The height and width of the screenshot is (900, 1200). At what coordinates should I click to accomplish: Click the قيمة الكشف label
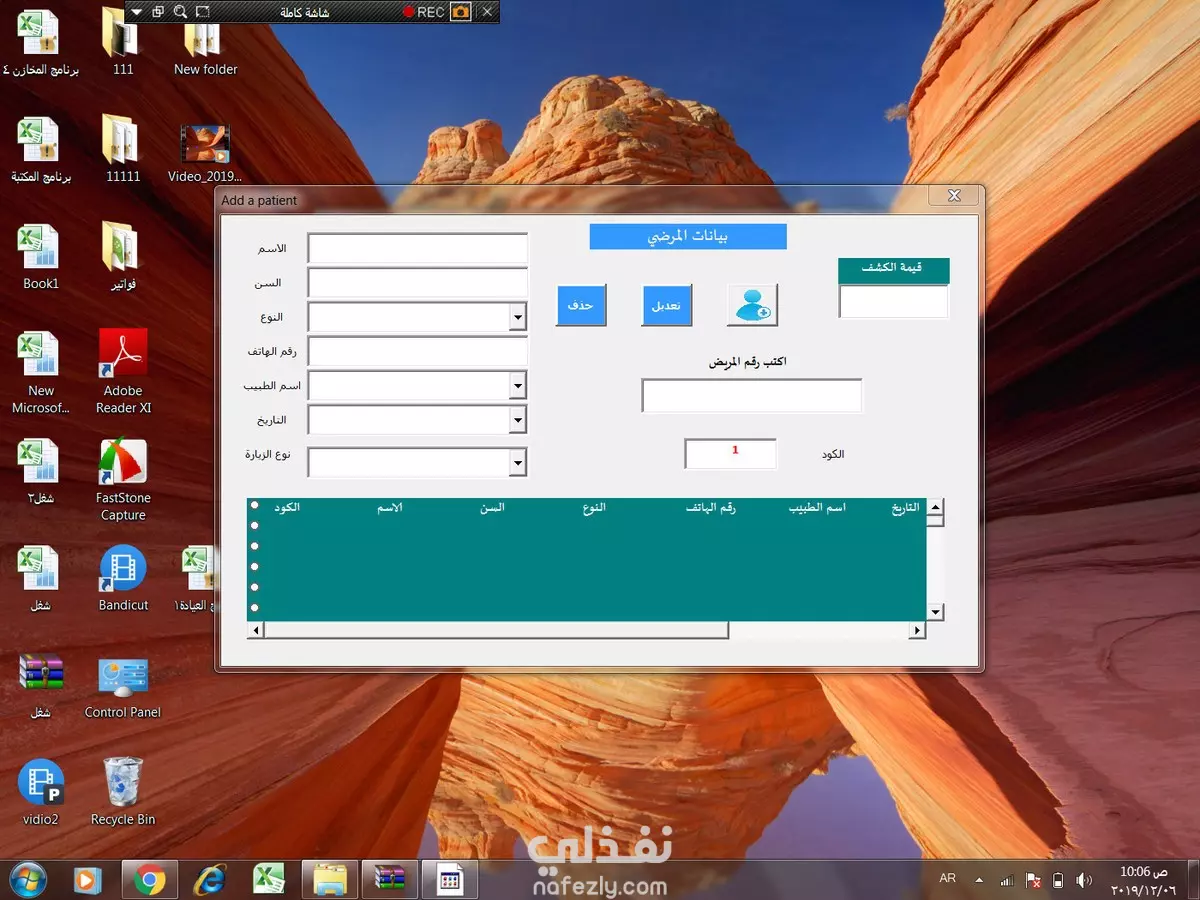point(893,270)
